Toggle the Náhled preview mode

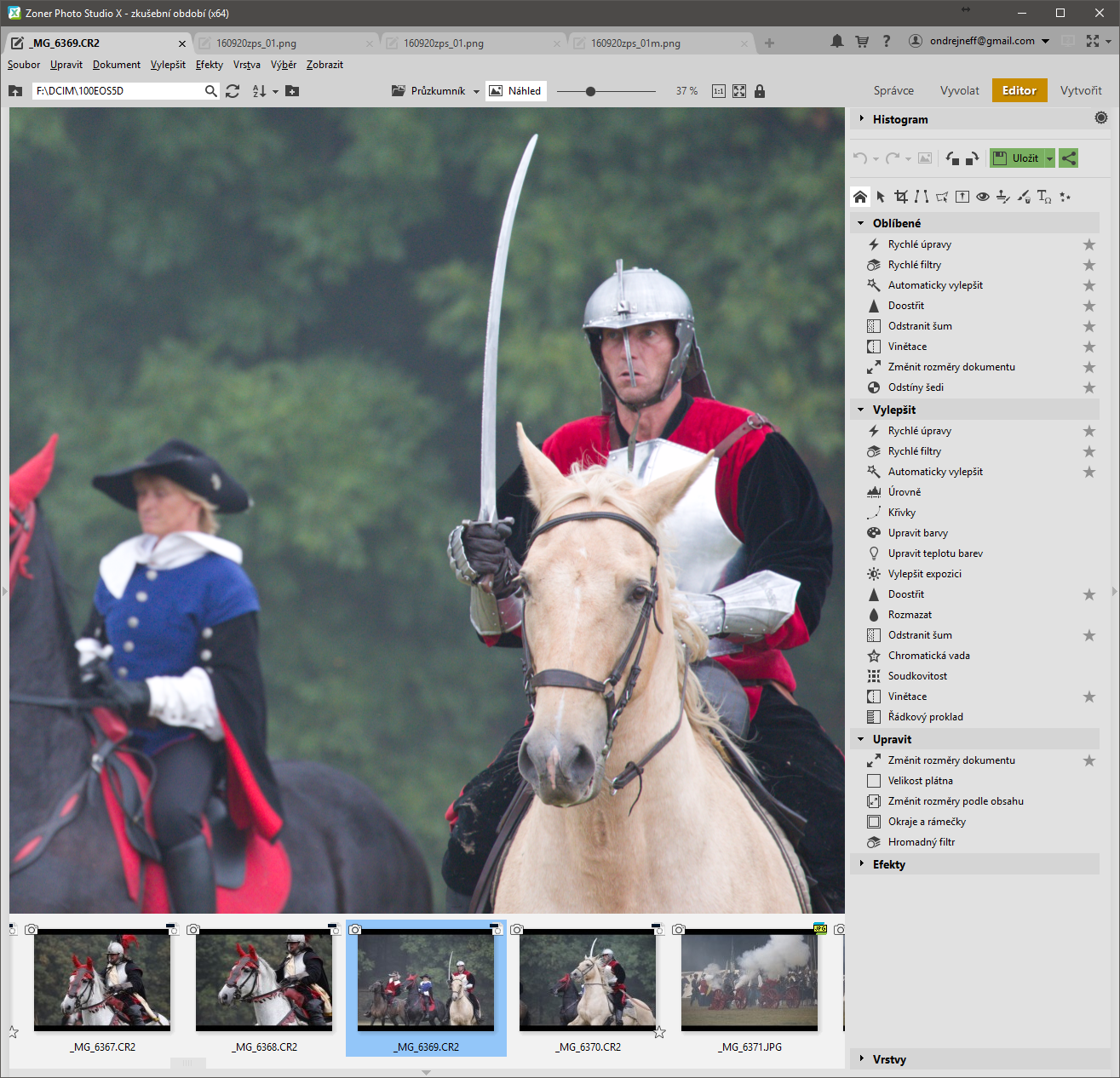coord(515,91)
